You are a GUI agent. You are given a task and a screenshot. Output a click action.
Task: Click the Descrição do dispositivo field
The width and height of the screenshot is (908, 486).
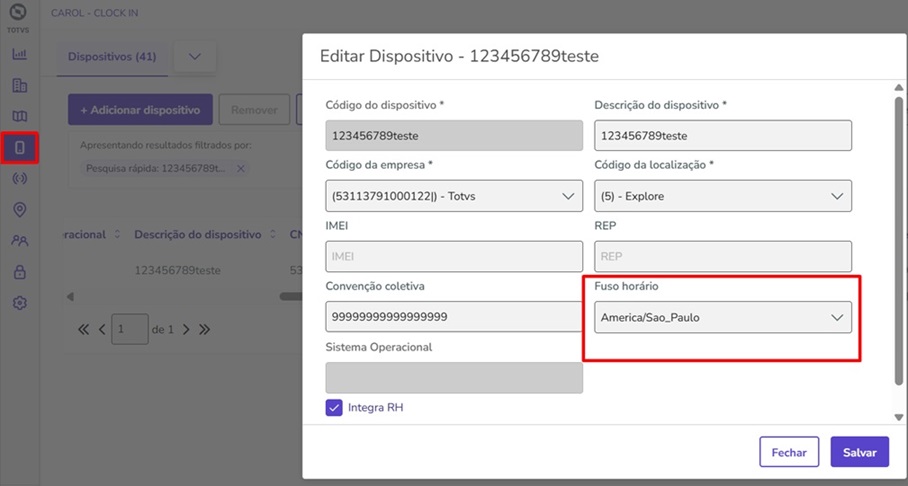pos(723,136)
